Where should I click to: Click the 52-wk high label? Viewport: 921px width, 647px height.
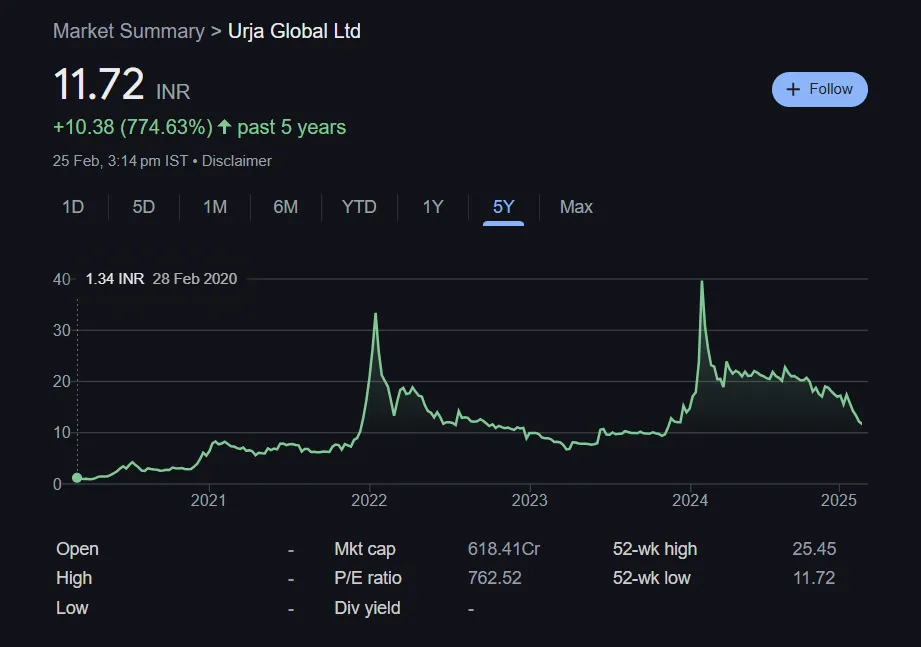[x=655, y=549]
